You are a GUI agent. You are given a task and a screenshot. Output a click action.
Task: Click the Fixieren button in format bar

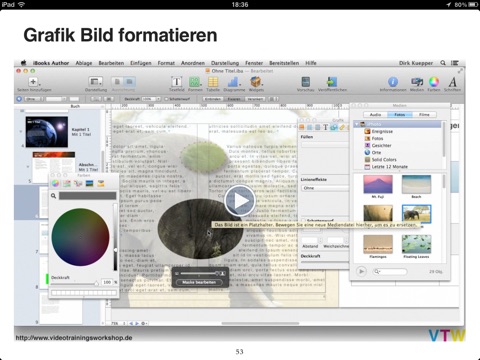tap(234, 99)
